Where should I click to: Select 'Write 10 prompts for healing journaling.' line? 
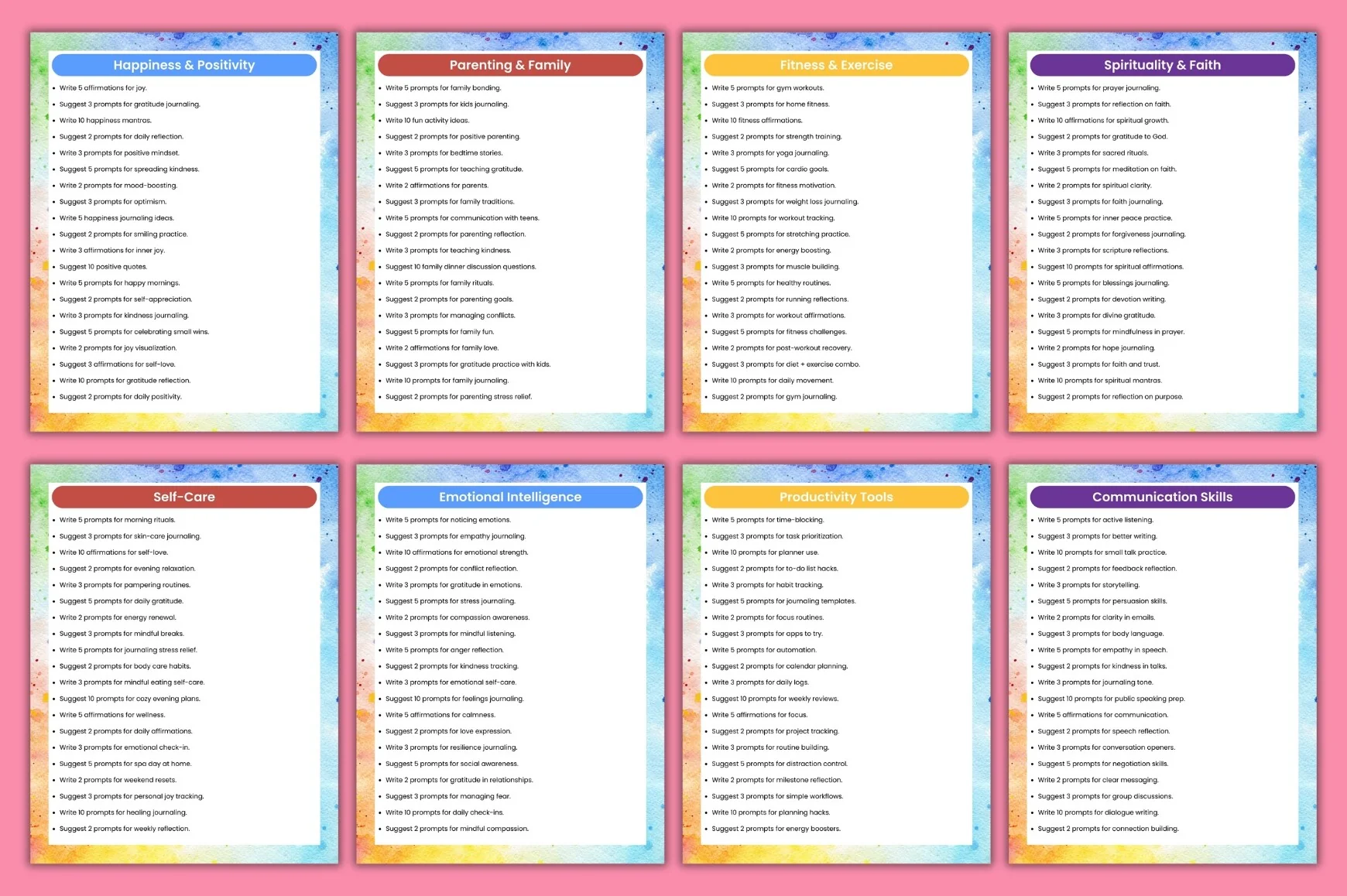click(x=123, y=812)
